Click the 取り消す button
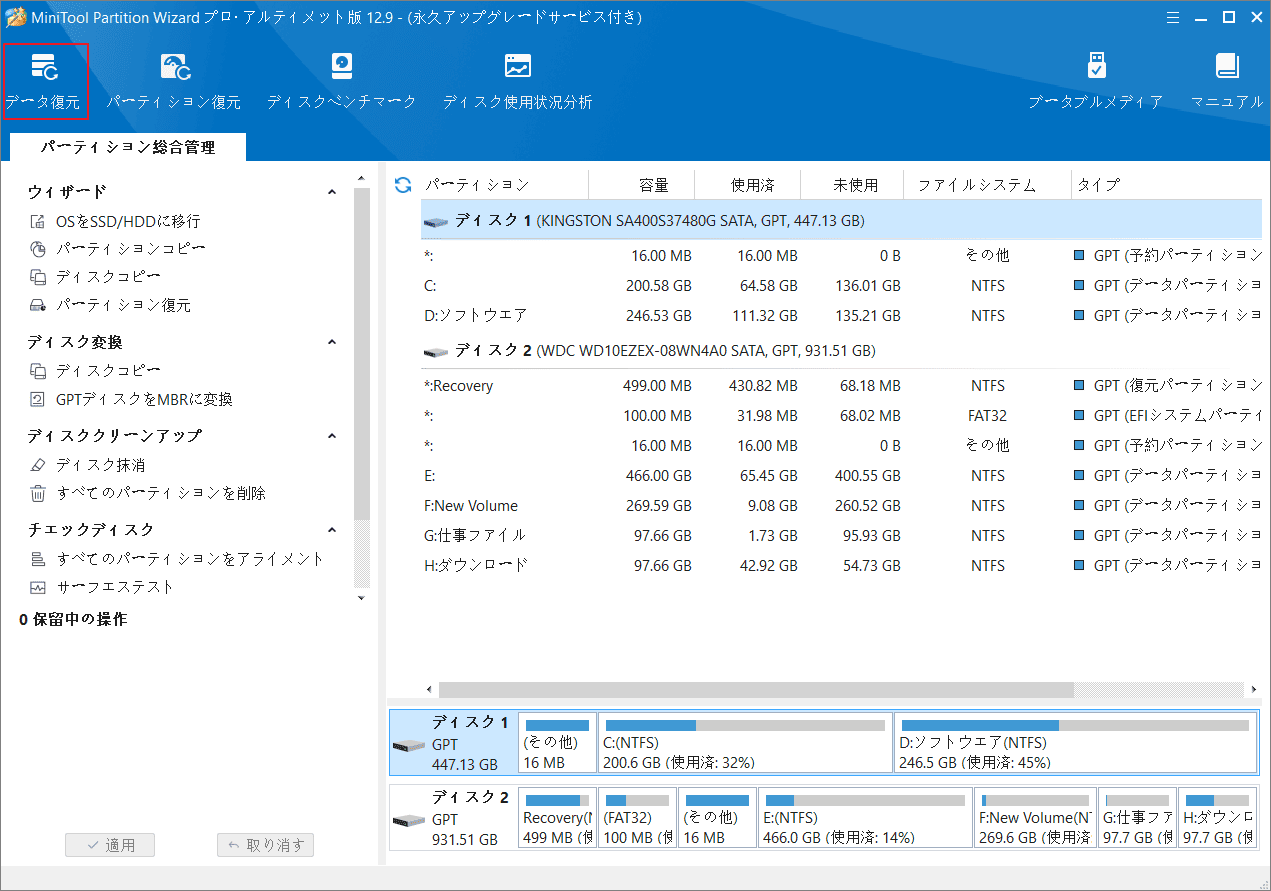 tap(266, 845)
